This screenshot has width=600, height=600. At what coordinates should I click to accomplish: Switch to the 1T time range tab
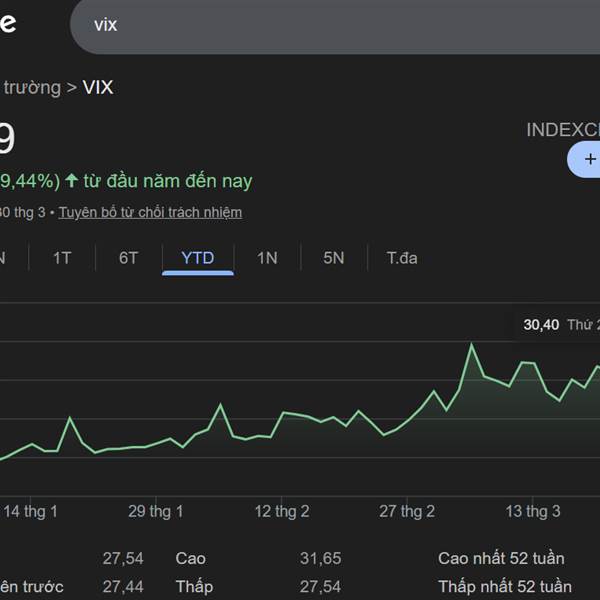pyautogui.click(x=62, y=258)
